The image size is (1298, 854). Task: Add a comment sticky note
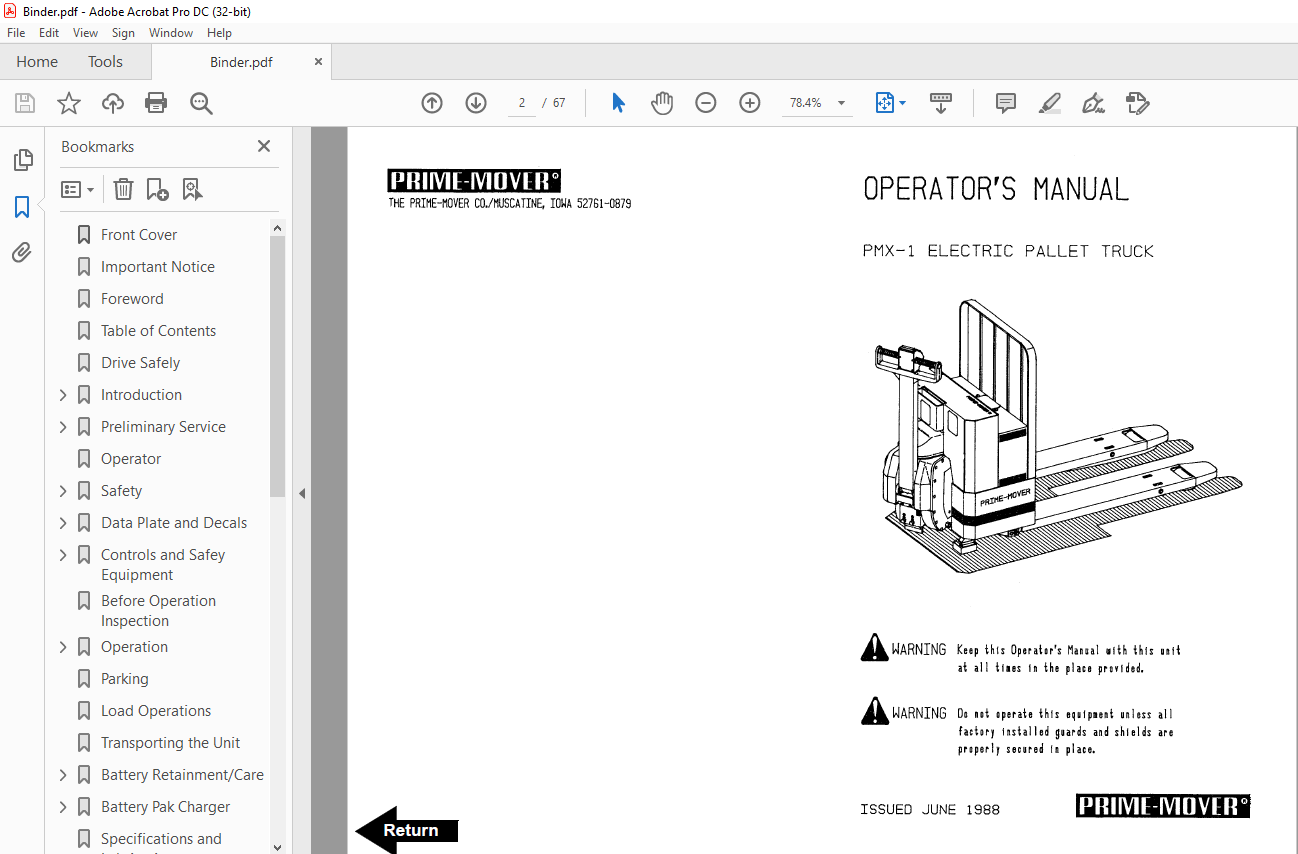[x=1006, y=103]
